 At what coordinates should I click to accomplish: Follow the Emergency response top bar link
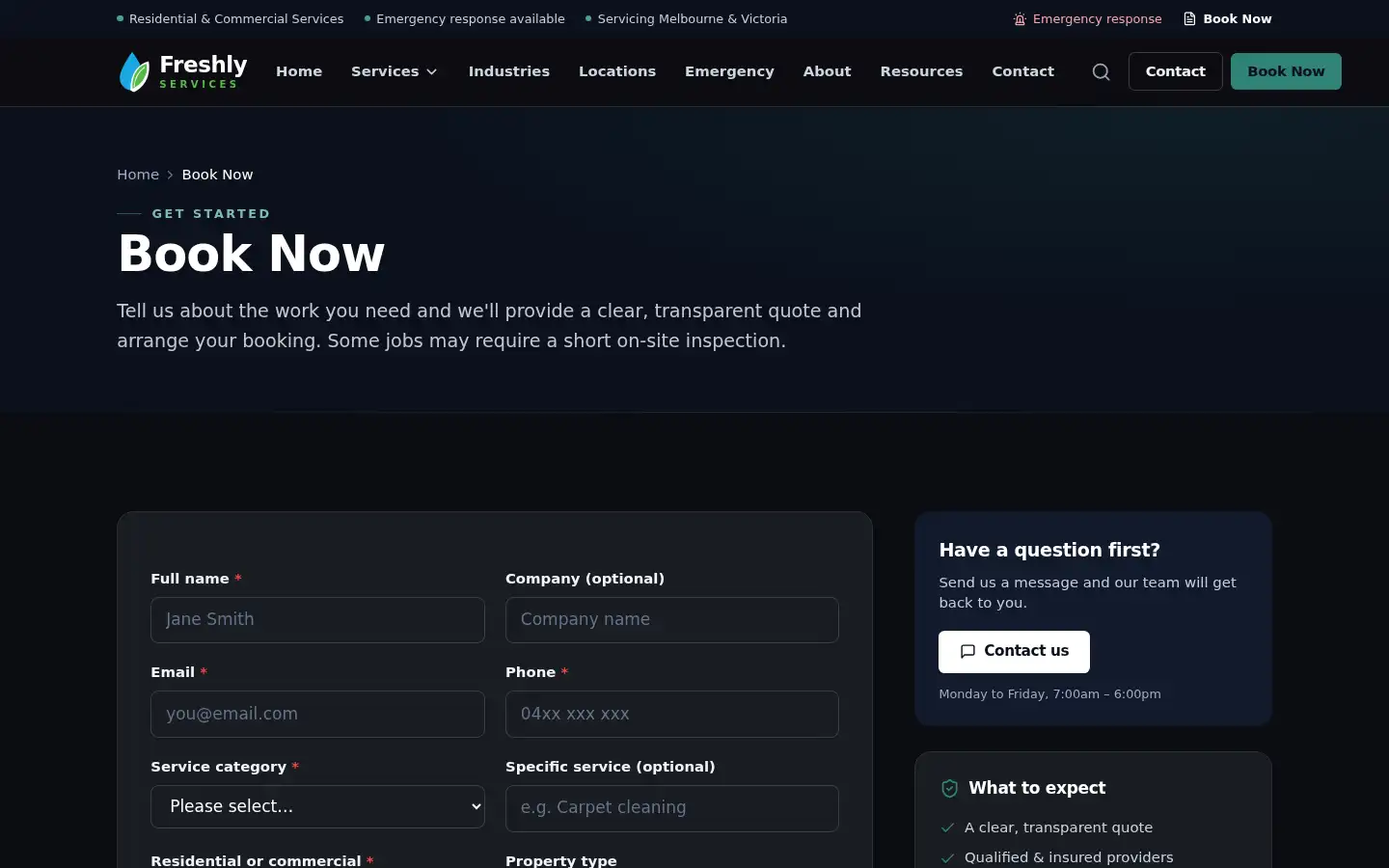pyautogui.click(x=1087, y=19)
